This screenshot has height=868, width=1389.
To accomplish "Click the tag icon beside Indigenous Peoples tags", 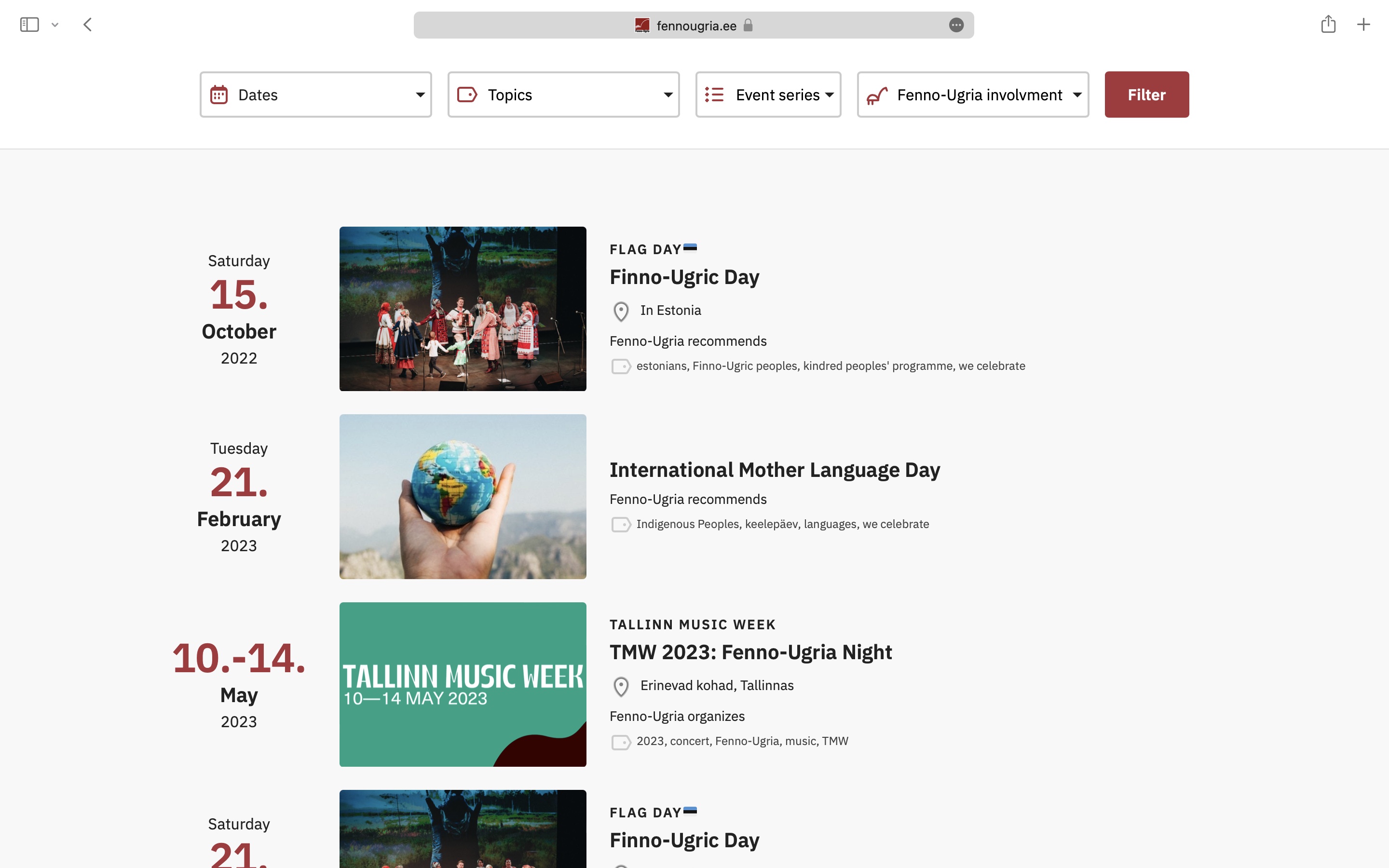I will click(621, 525).
